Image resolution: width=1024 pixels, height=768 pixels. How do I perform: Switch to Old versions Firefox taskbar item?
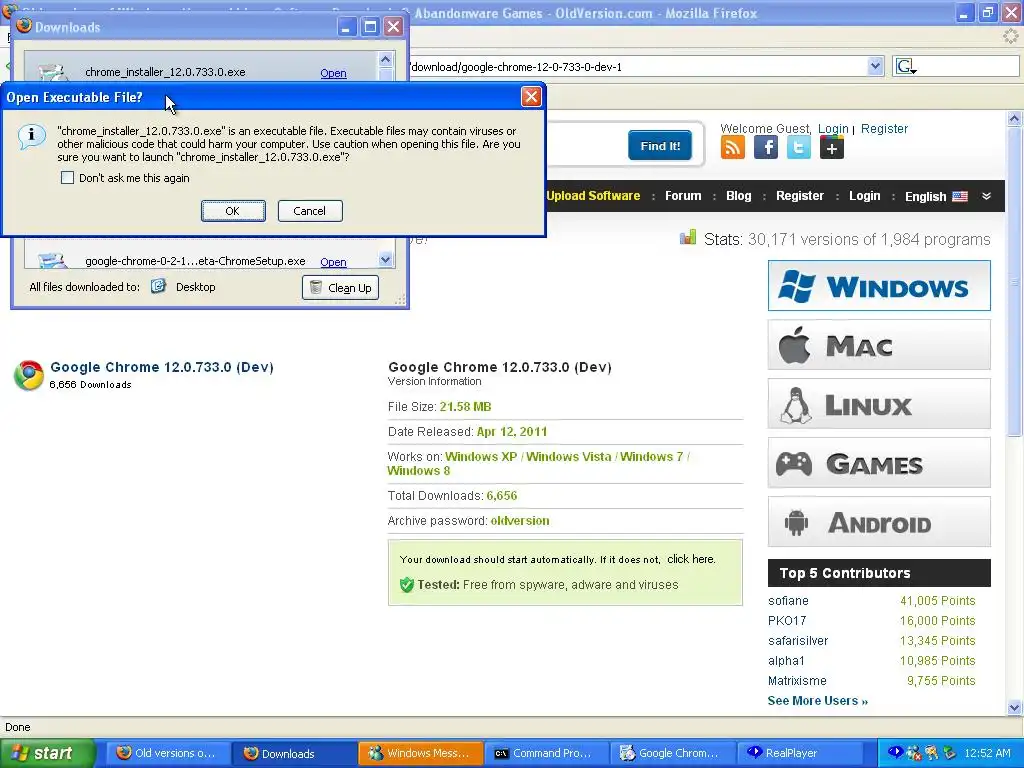tap(166, 753)
